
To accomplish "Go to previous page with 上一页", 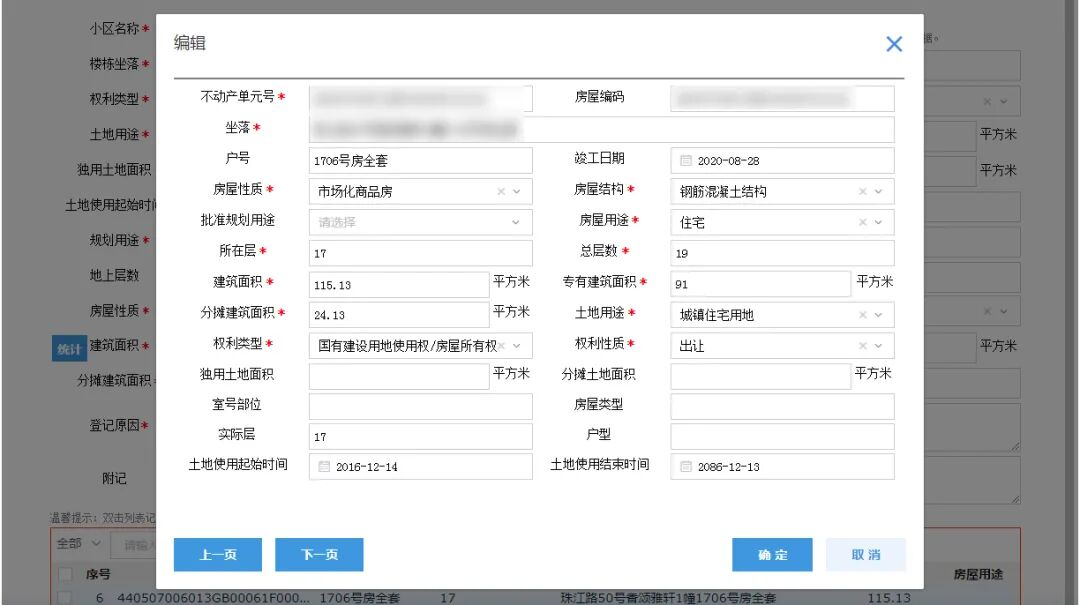I will tap(217, 555).
